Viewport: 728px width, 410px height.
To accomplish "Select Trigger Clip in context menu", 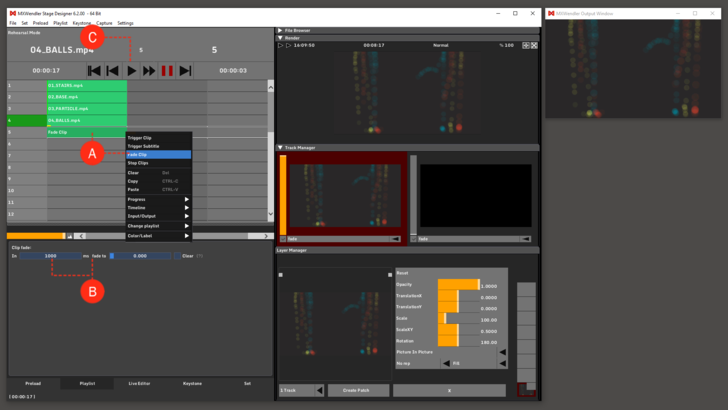I will coord(158,138).
